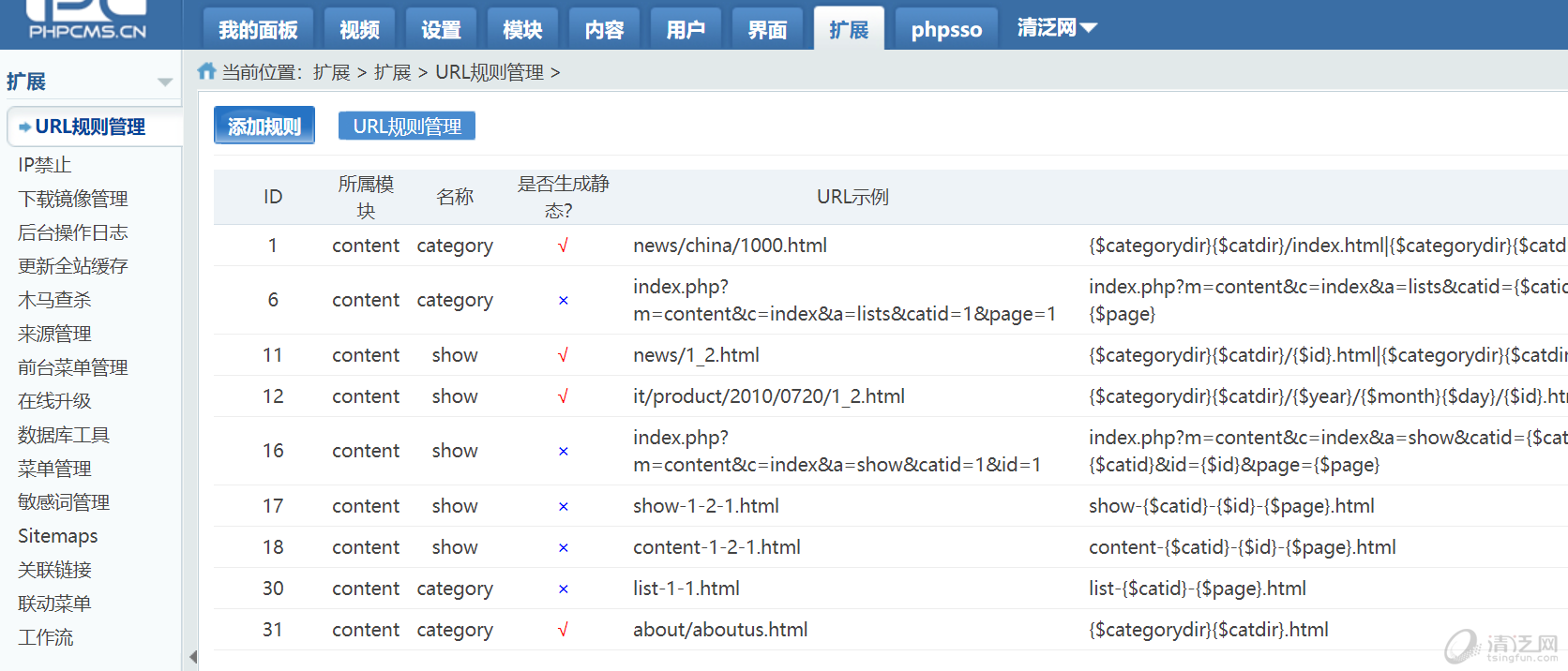Click the red check mark in row 1
This screenshot has height=671, width=1568.
pyautogui.click(x=563, y=246)
